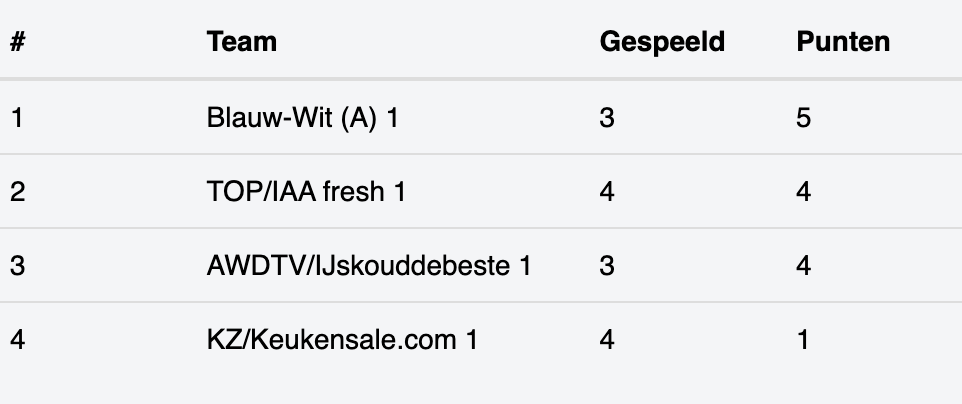
Task: Click the Gespeeld column header
Action: (x=662, y=42)
